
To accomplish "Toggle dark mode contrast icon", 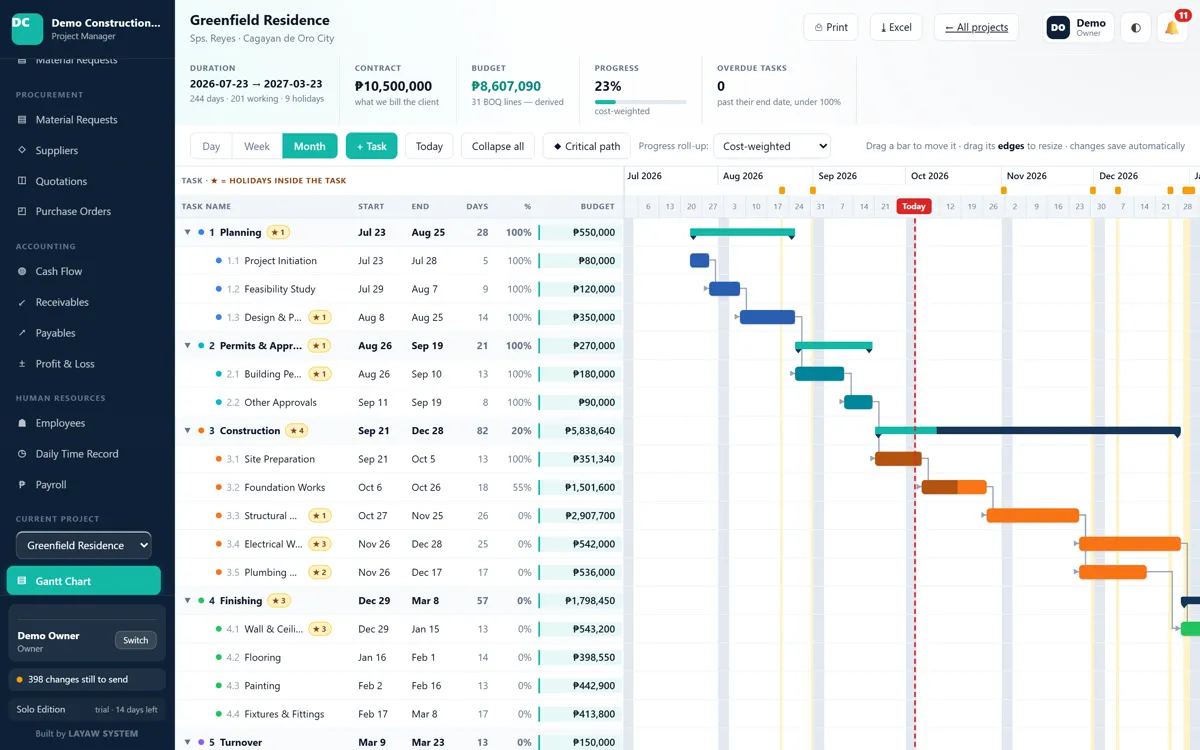I will (x=1135, y=28).
